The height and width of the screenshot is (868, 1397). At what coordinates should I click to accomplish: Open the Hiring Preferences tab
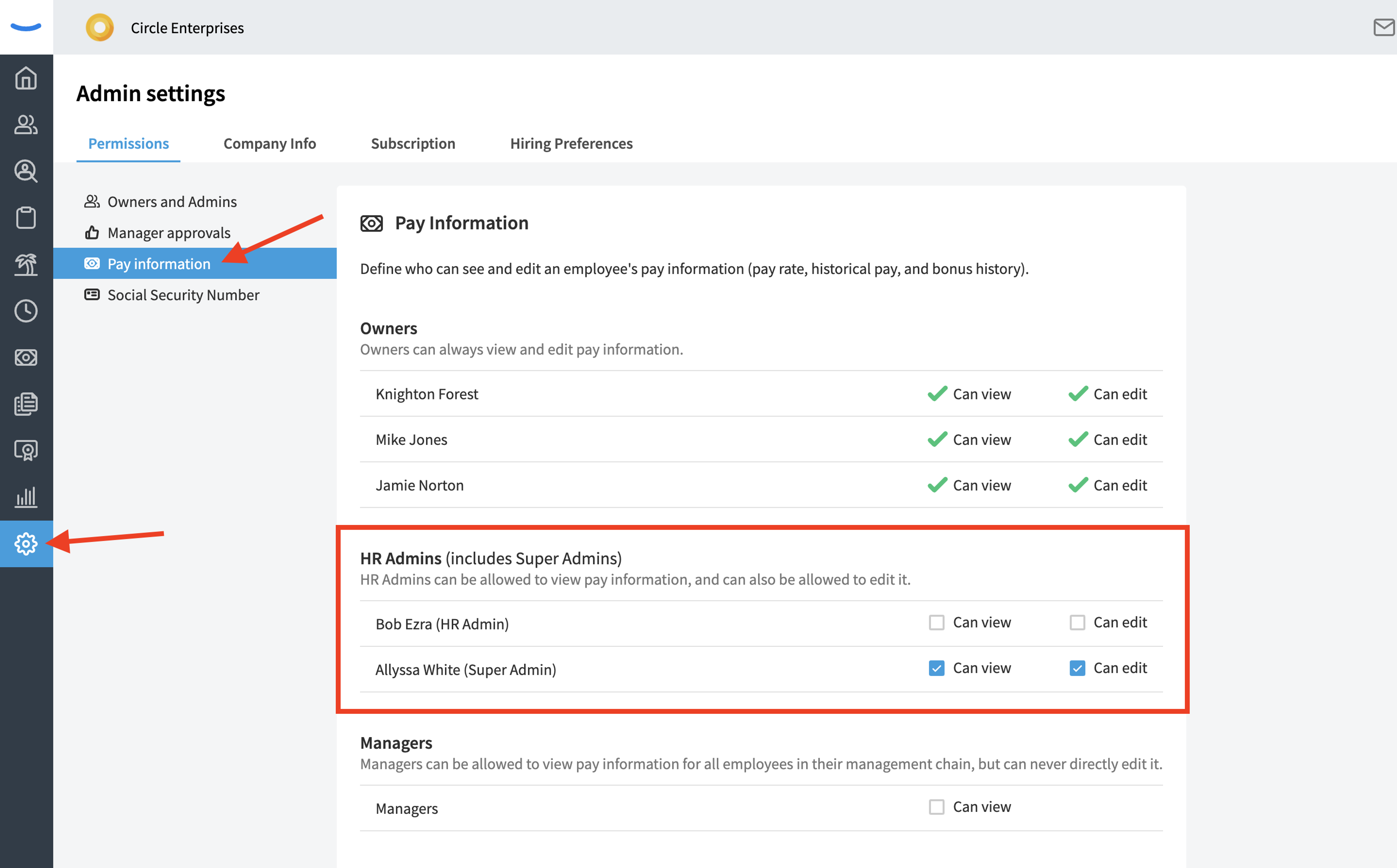coord(572,144)
